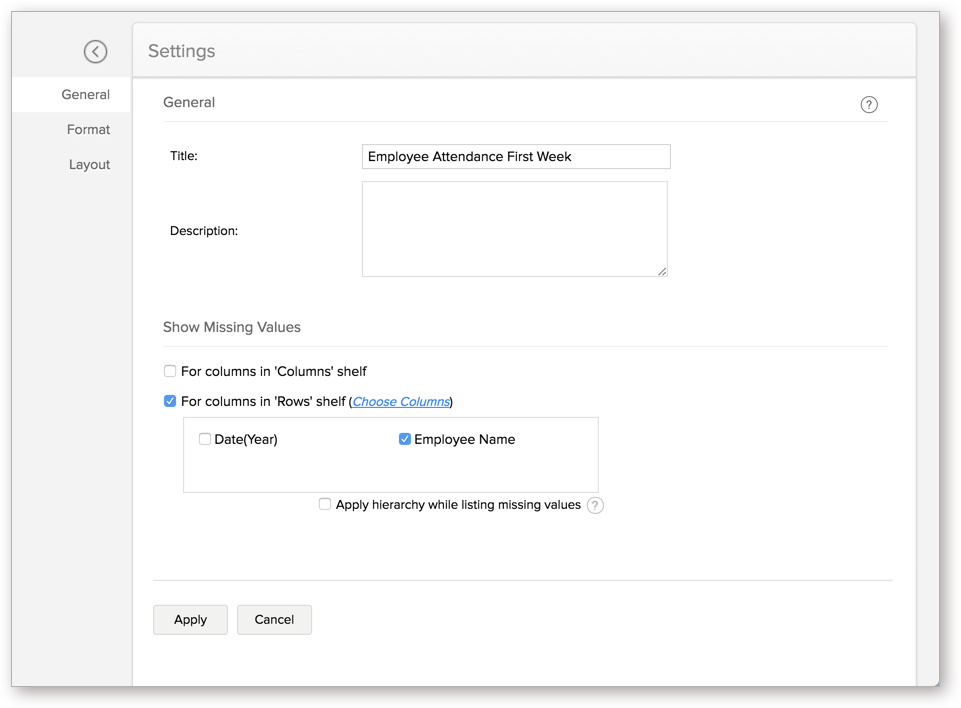The height and width of the screenshot is (708, 961).
Task: Open the General section help icon
Action: [868, 103]
